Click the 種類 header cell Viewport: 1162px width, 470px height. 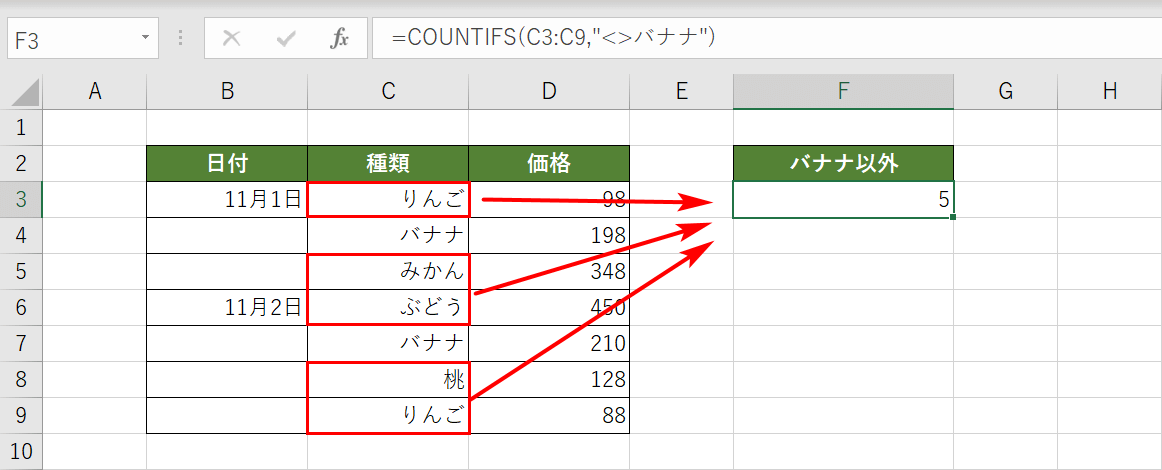point(388,163)
